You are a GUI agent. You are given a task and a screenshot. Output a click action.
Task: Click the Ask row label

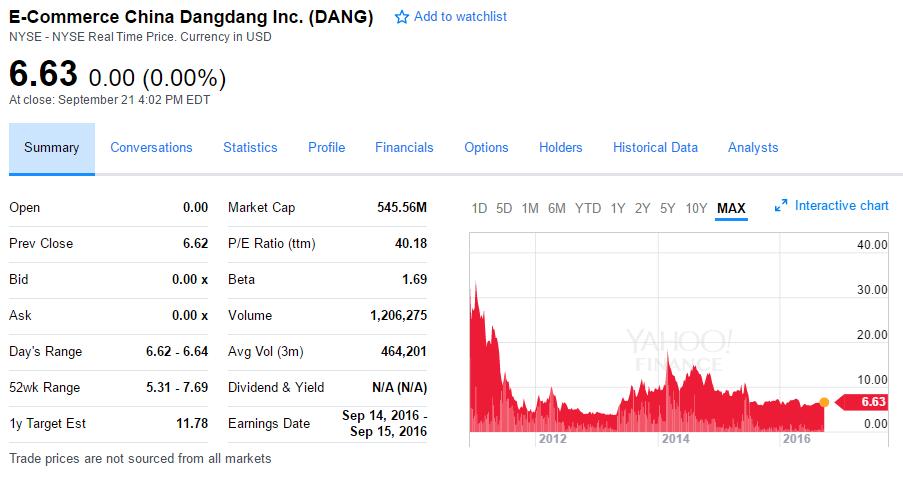click(20, 315)
